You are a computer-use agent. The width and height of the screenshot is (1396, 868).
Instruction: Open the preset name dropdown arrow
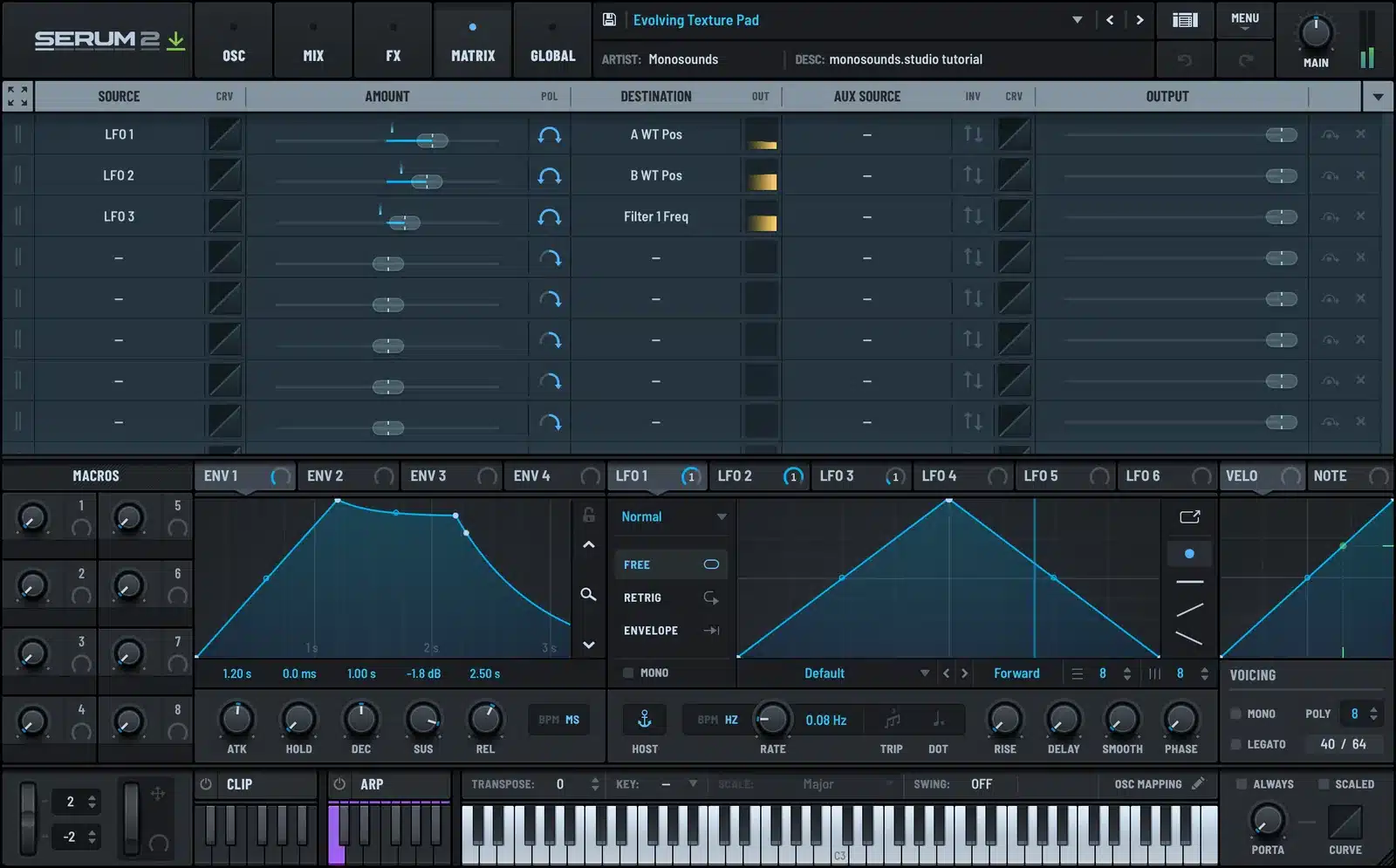click(1078, 20)
